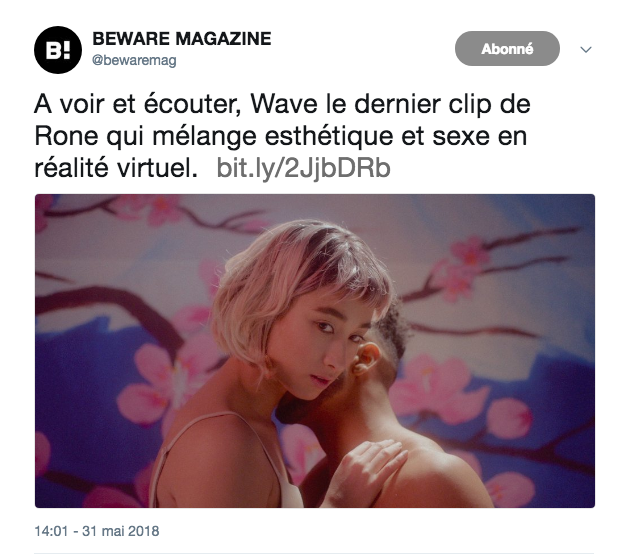627x554 pixels.
Task: Open the Beware Magazine B! avatar
Action: click(58, 50)
